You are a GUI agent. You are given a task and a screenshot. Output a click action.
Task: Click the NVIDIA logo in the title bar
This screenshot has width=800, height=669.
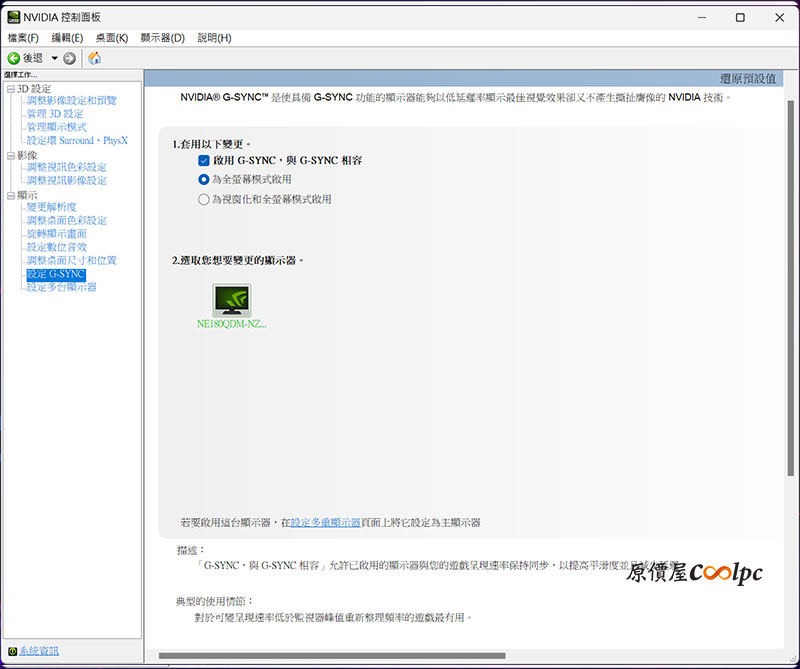tap(13, 17)
